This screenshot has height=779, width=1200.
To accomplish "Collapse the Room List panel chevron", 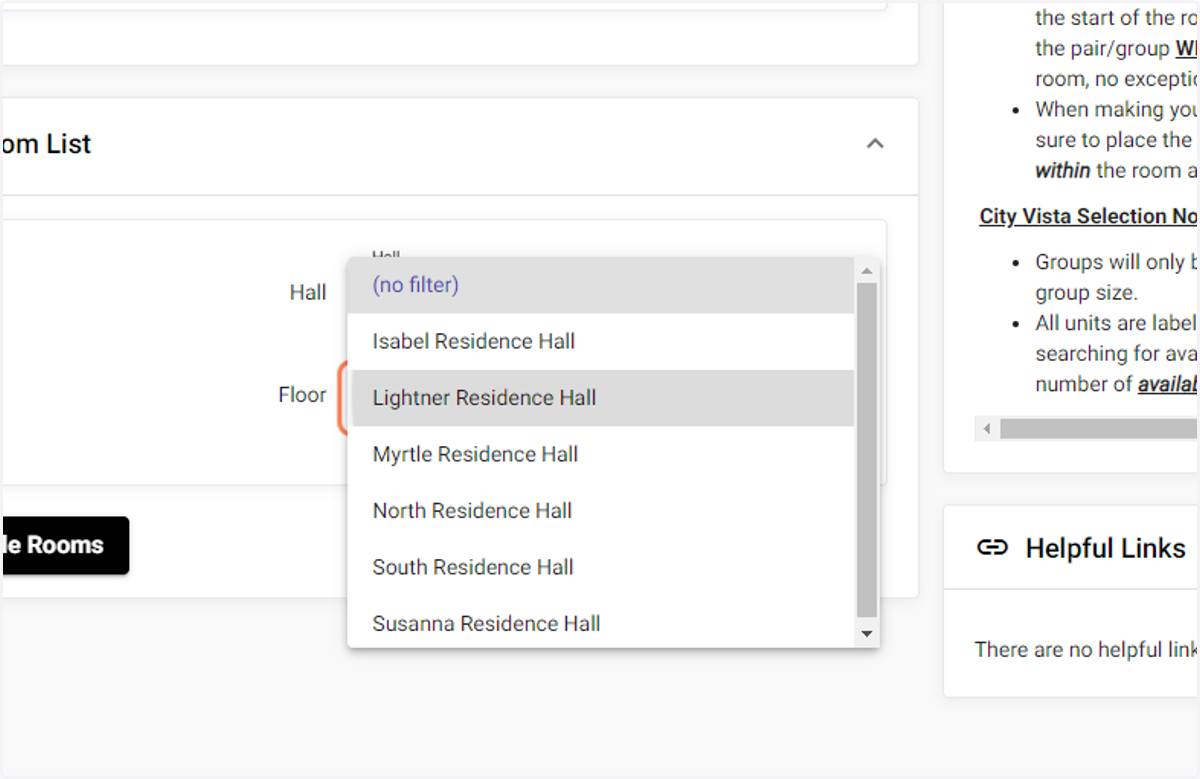I will pos(875,144).
